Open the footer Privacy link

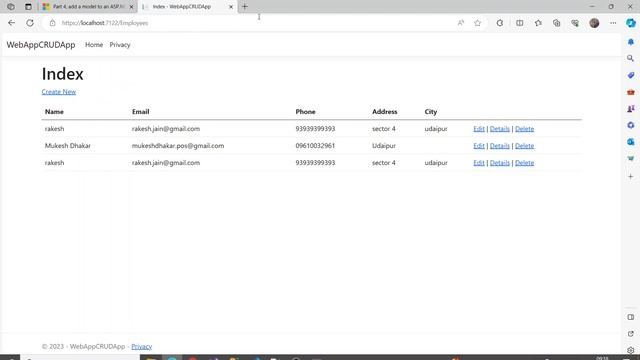tap(142, 347)
